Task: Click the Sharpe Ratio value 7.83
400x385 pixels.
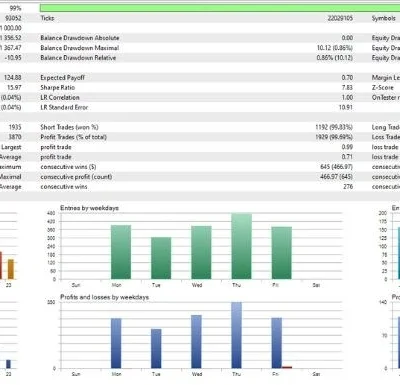Action: coord(347,88)
